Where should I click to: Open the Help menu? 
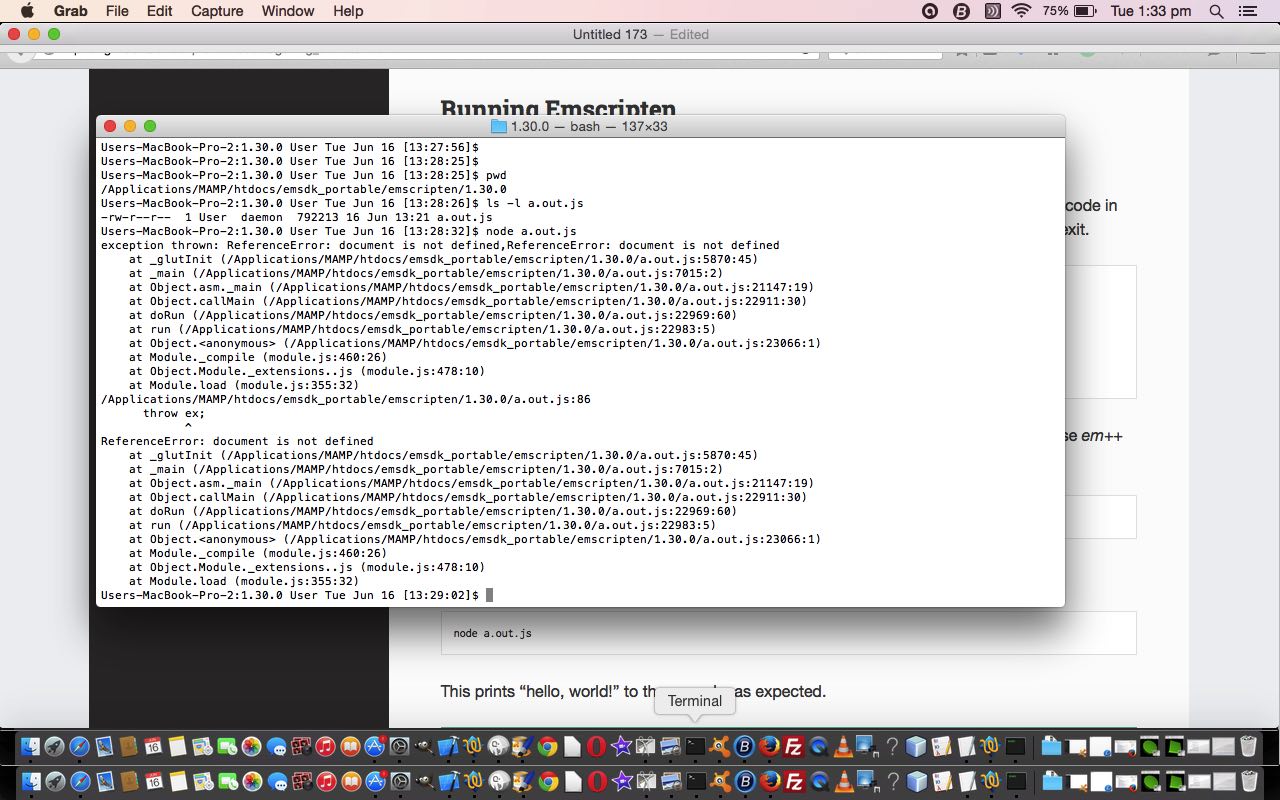click(x=348, y=11)
